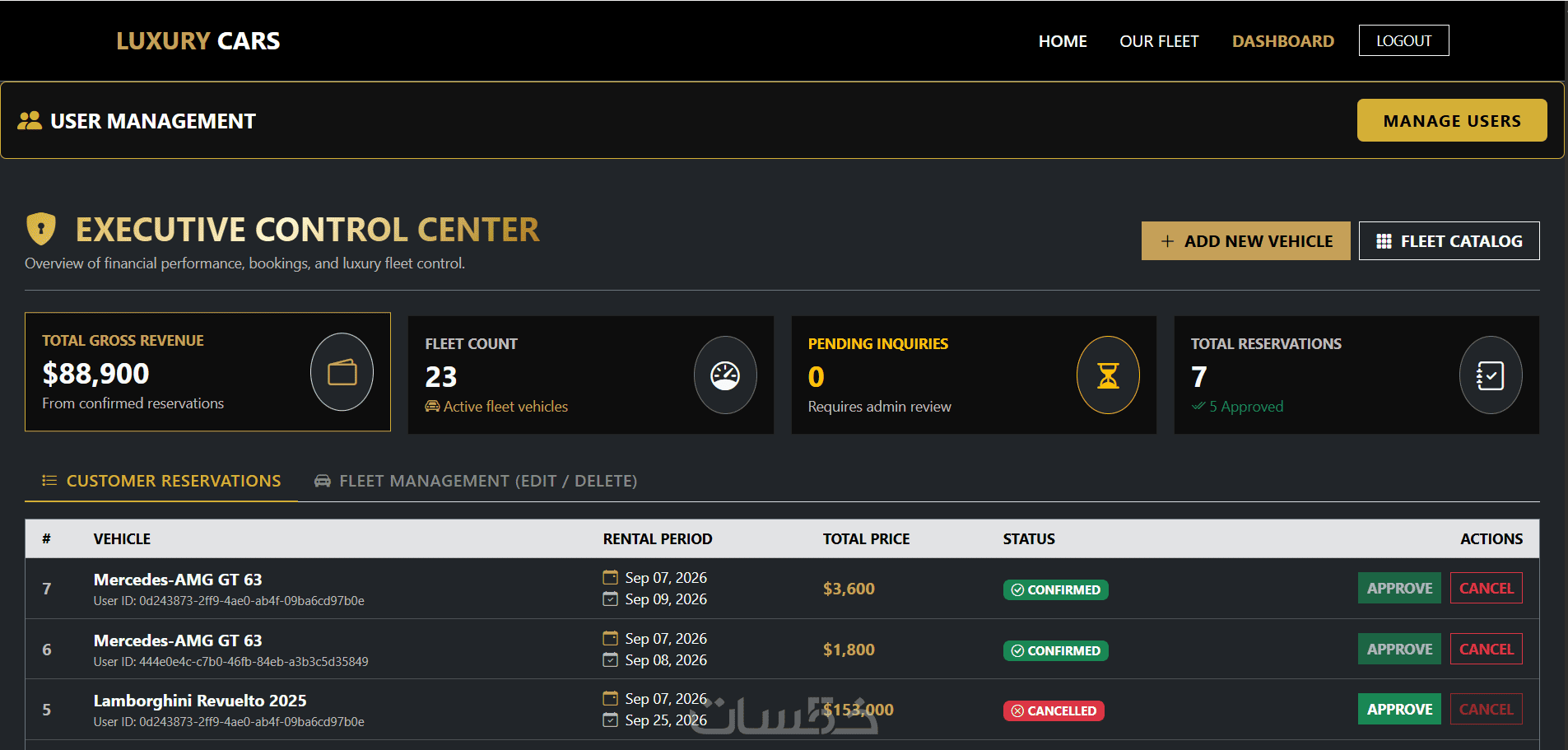The height and width of the screenshot is (750, 1568).
Task: Click the hourglass icon in Pending Inquiries card
Action: click(1108, 375)
